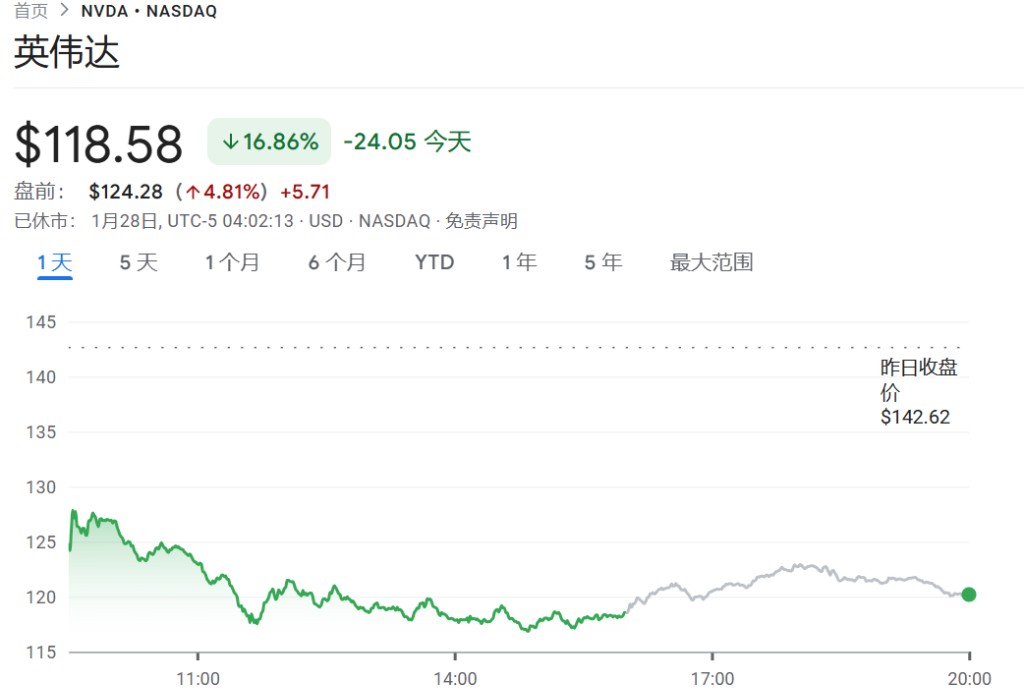Select the 5 年 range tab
The width and height of the screenshot is (1024, 695).
(x=603, y=263)
